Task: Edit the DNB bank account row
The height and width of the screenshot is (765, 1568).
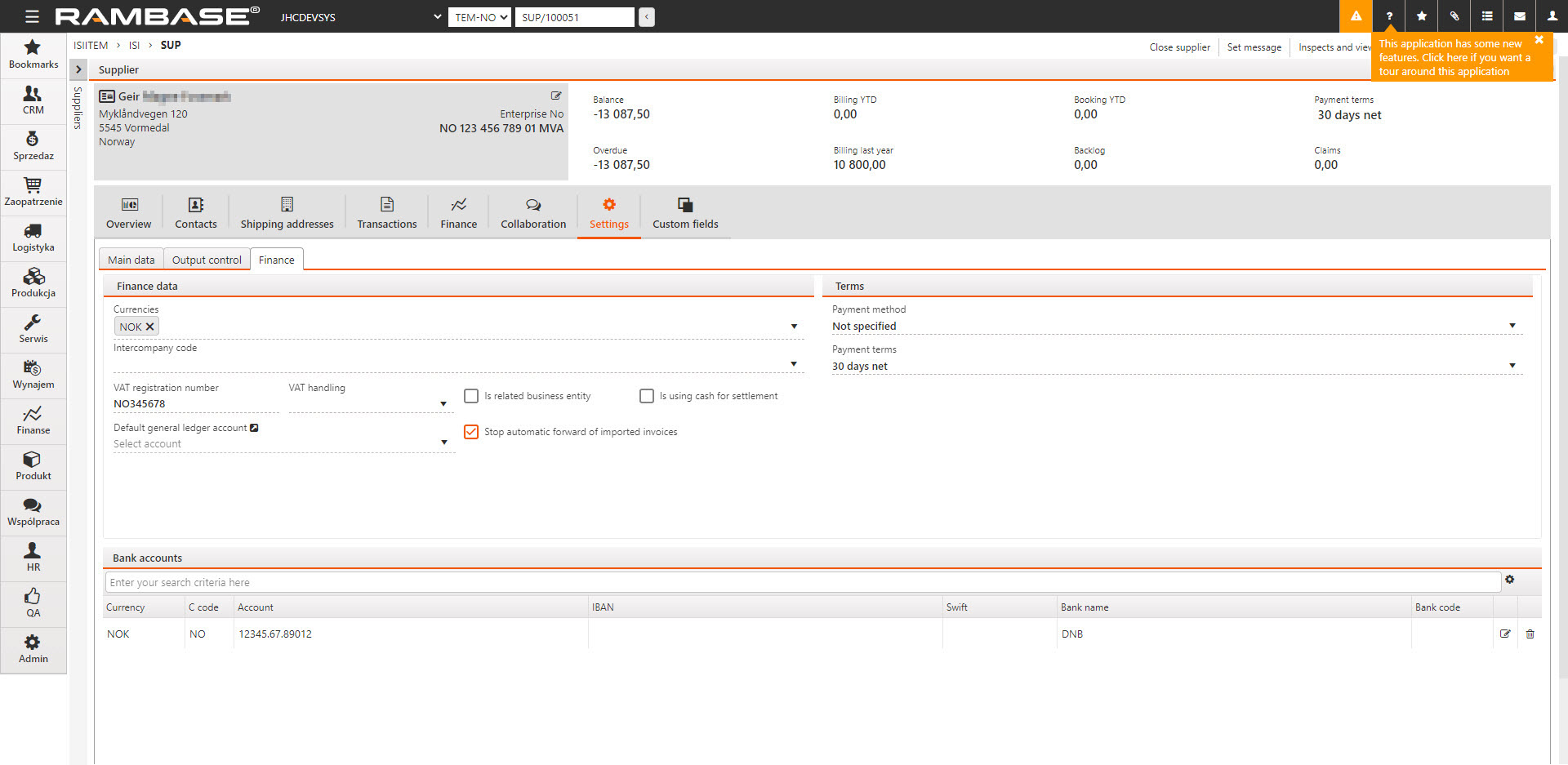Action: pyautogui.click(x=1505, y=634)
